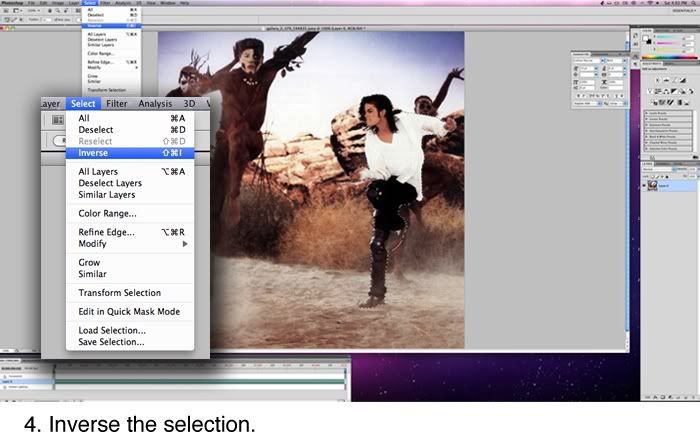
Task: Open the 3D menu in the magnified bar
Action: coord(189,104)
